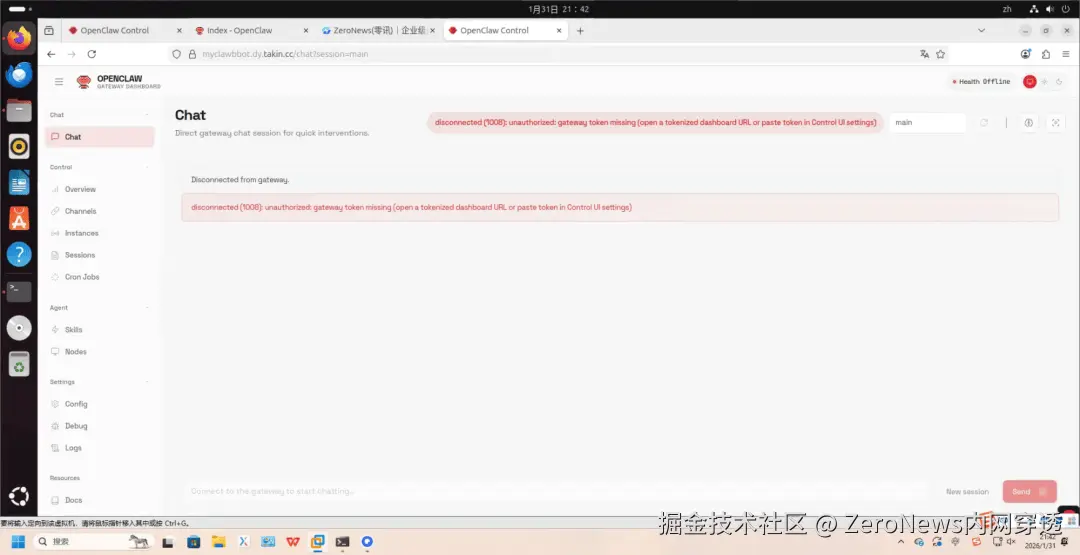Image resolution: width=1080 pixels, height=555 pixels.
Task: Open Help from the dock
Action: (19, 255)
